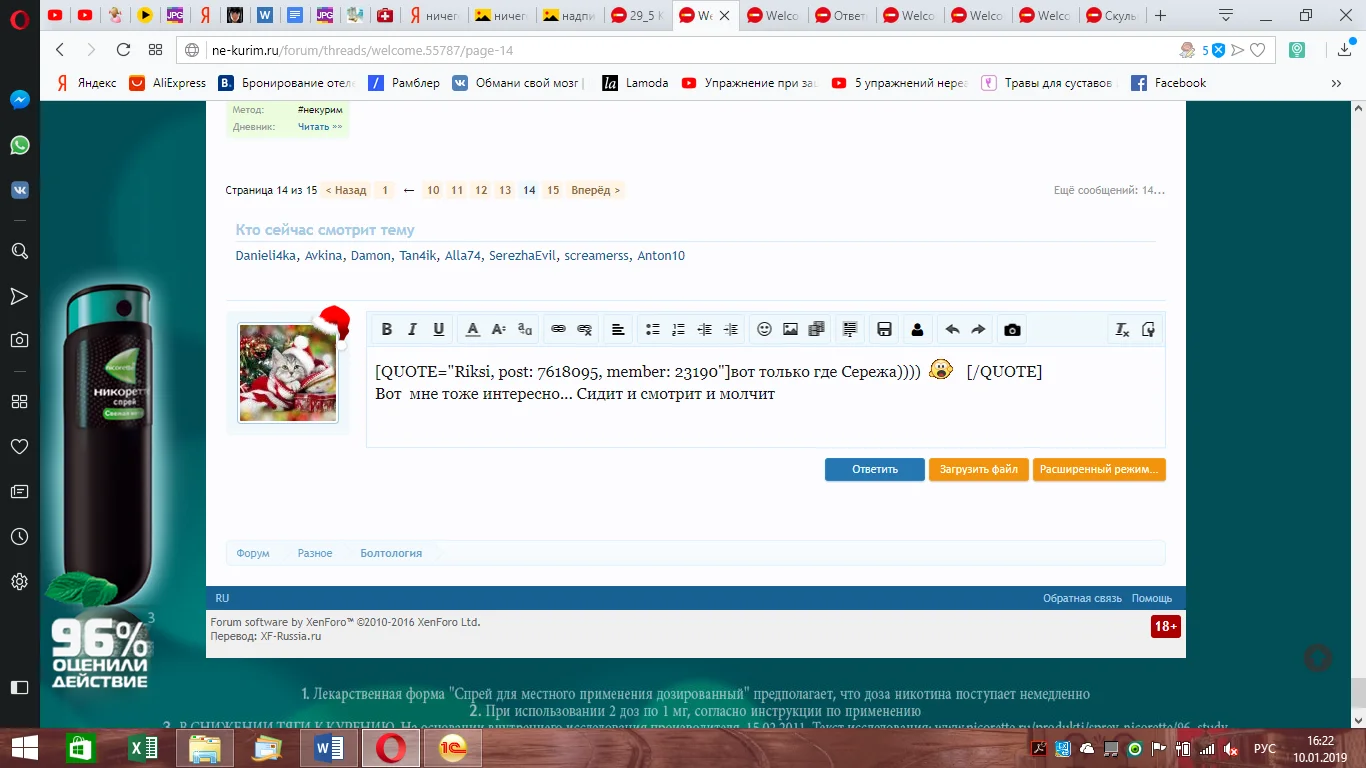Open the Помощь footer link
The width and height of the screenshot is (1366, 768).
coord(1152,598)
